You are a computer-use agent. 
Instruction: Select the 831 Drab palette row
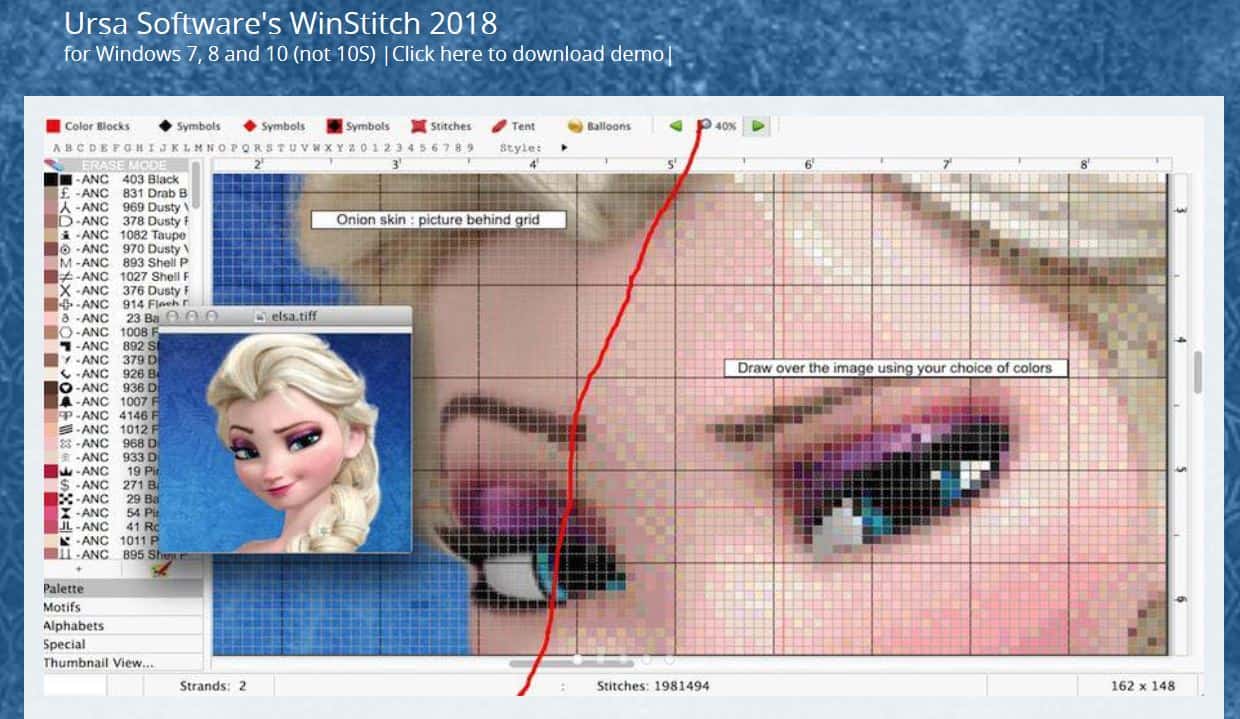[x=116, y=193]
